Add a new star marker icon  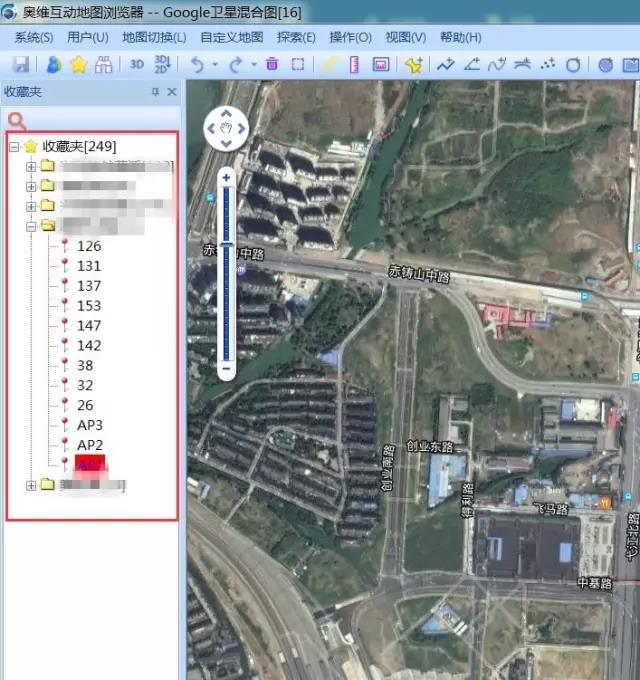(x=413, y=65)
